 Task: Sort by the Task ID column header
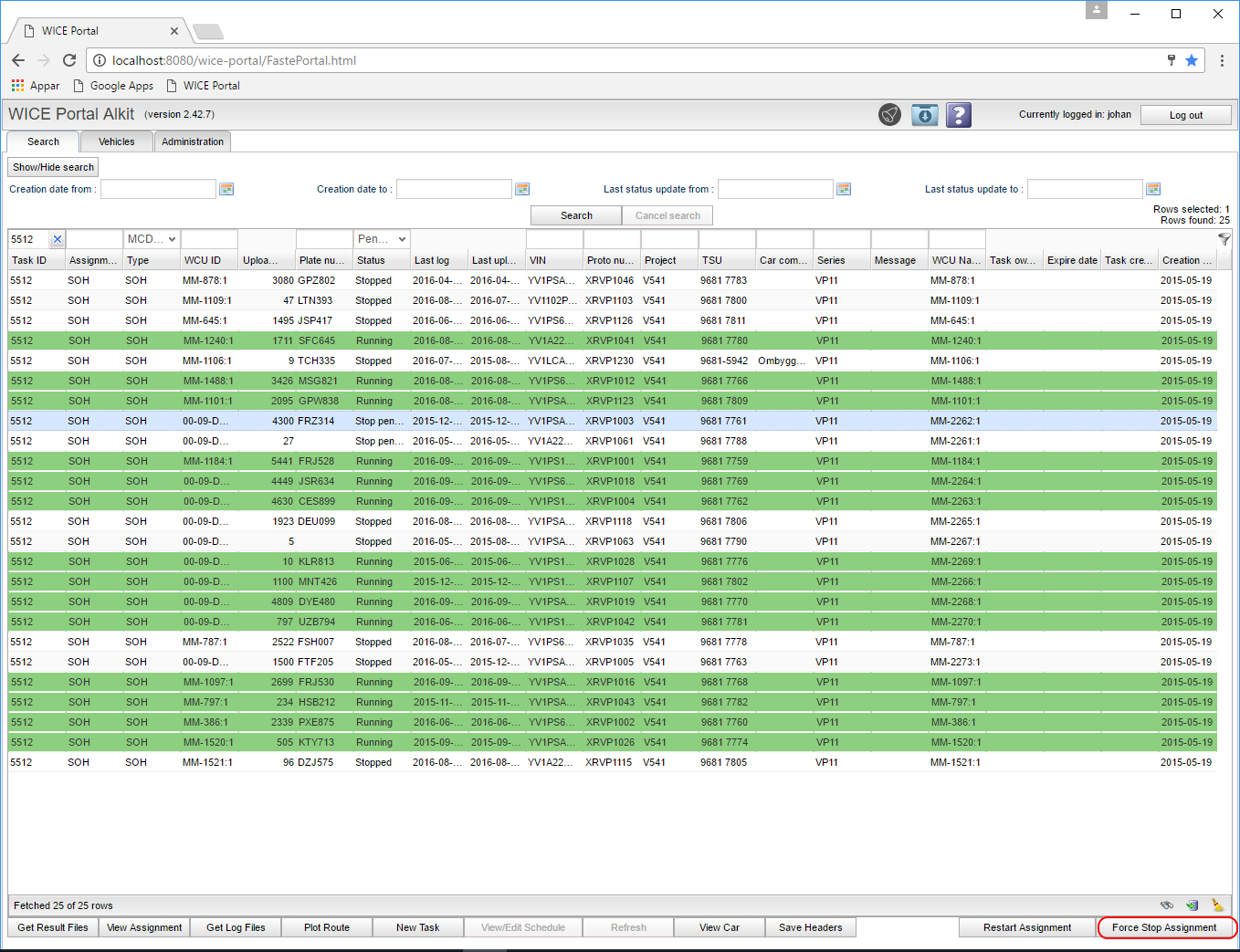pyautogui.click(x=37, y=260)
